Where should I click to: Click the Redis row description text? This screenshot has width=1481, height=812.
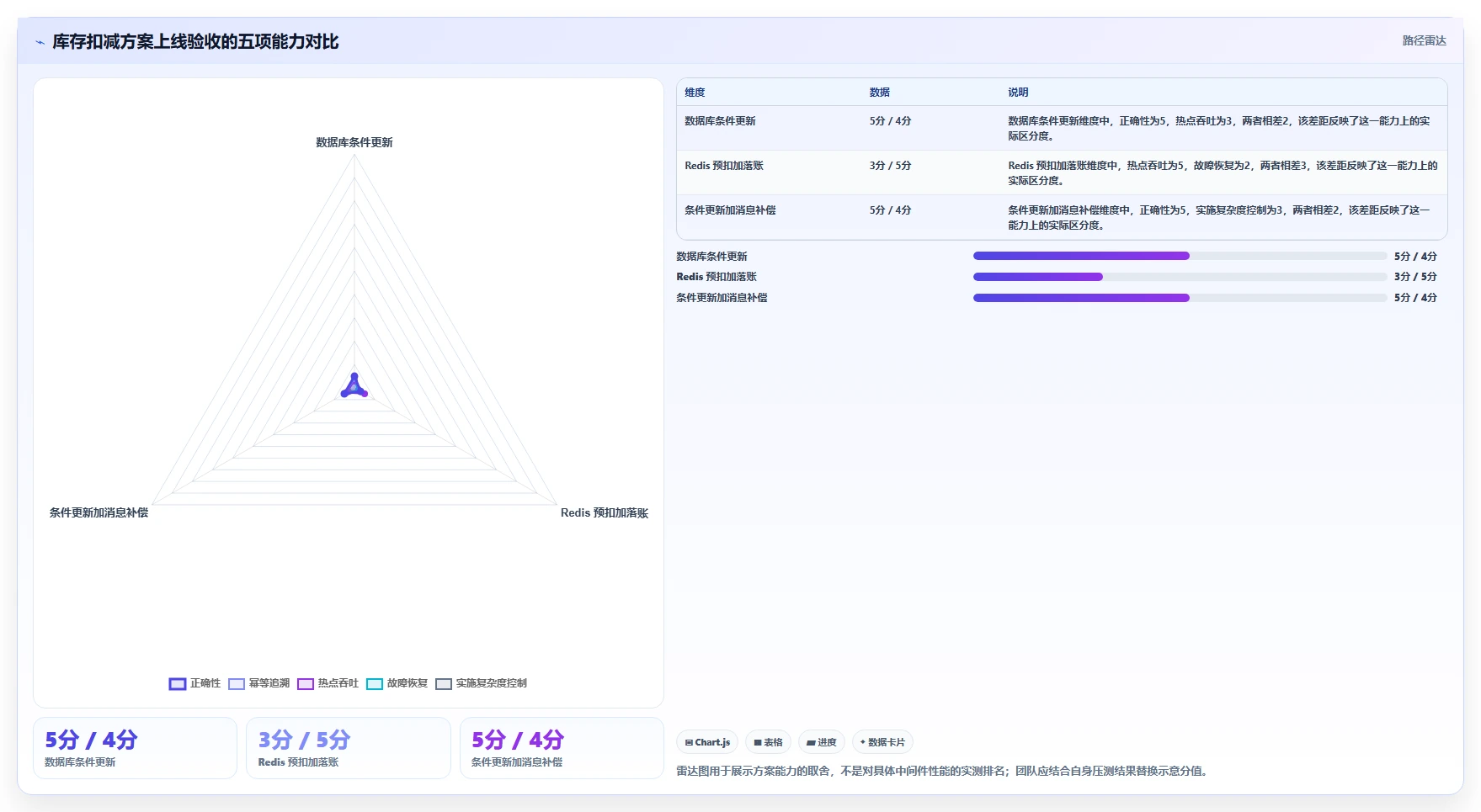(x=1223, y=173)
